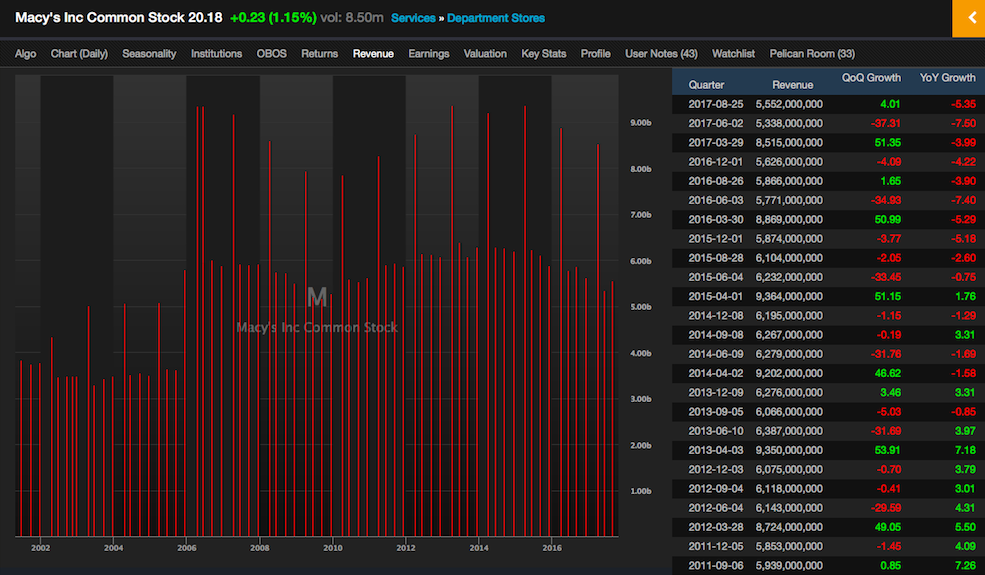Select the Revenue tab
The image size is (985, 575).
tap(373, 54)
